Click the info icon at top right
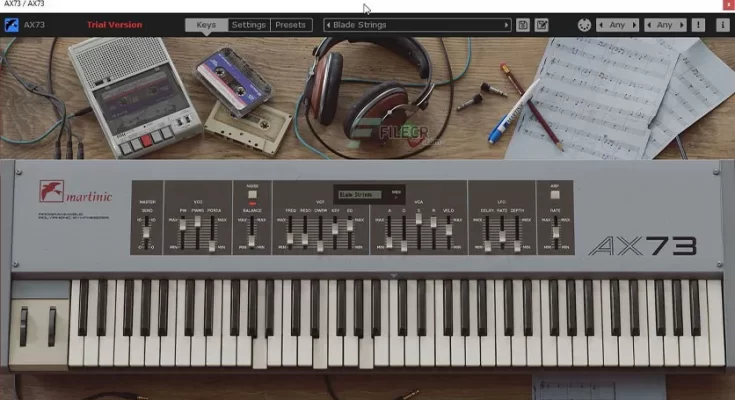 (x=721, y=25)
